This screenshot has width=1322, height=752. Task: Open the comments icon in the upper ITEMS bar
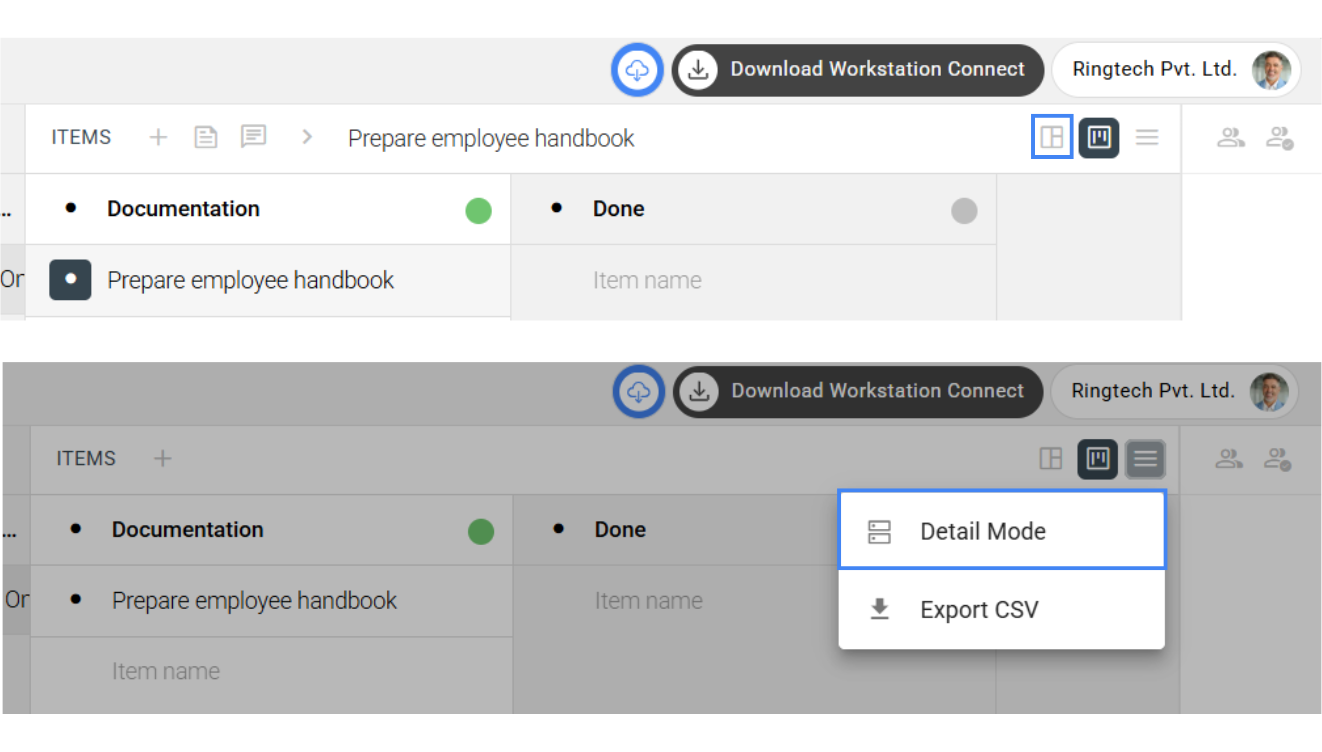pos(254,137)
